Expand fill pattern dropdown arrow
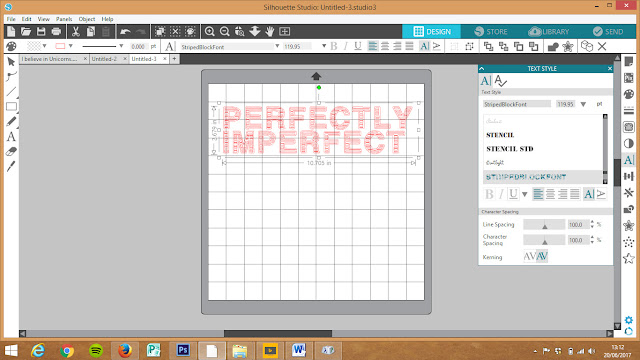Screen dimensions: 640x360 44,46
